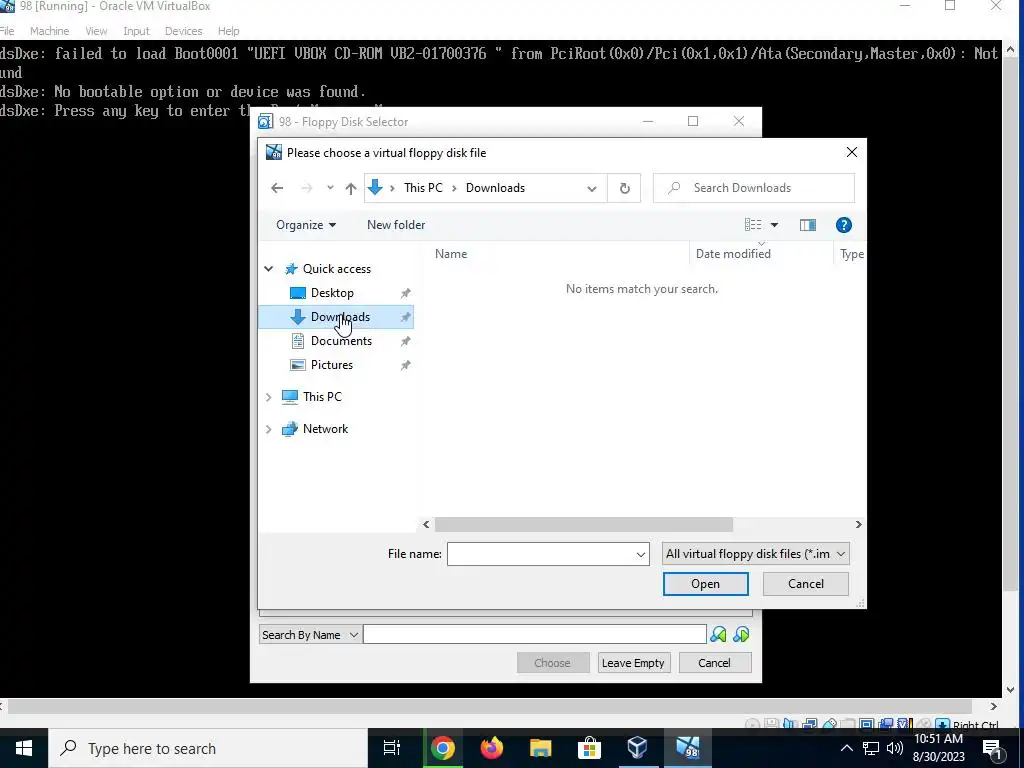Collapse the Quick access tree node
This screenshot has height=768, width=1024.
tap(268, 269)
